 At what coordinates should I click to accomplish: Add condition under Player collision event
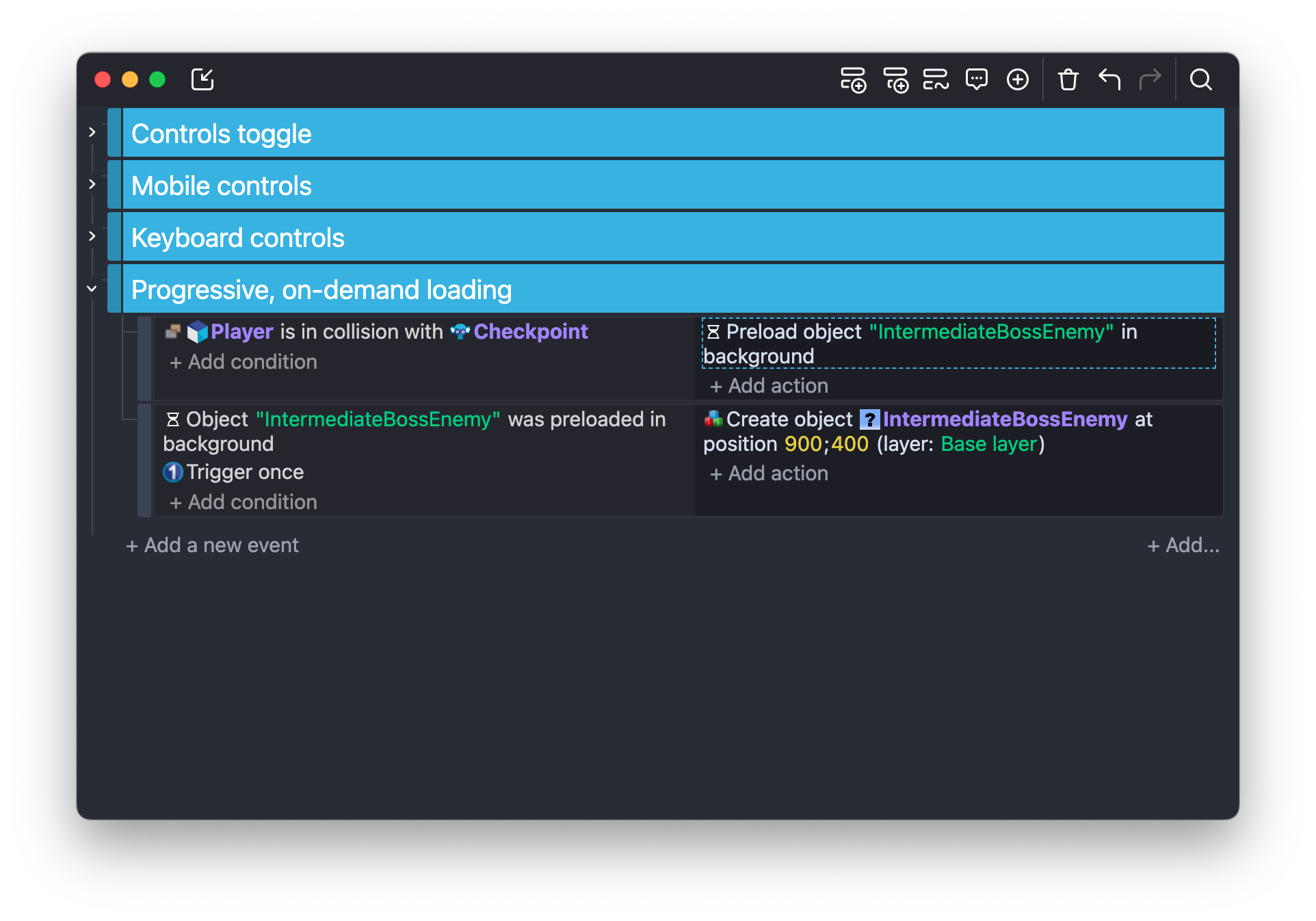click(x=244, y=362)
